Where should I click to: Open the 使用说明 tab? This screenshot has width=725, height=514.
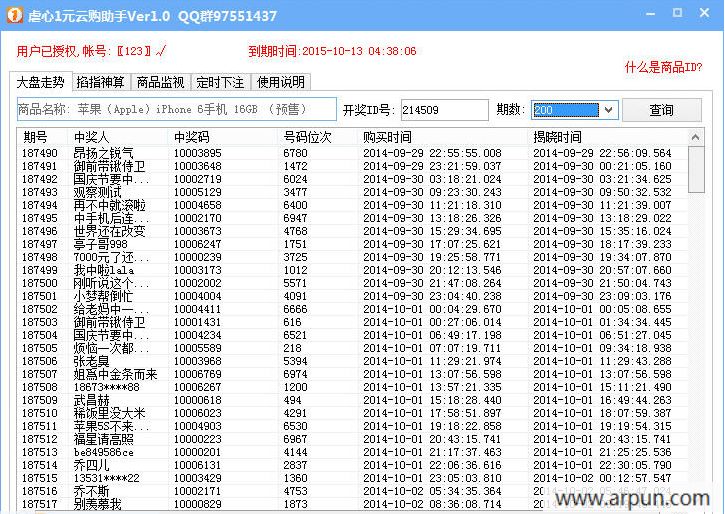click(281, 82)
